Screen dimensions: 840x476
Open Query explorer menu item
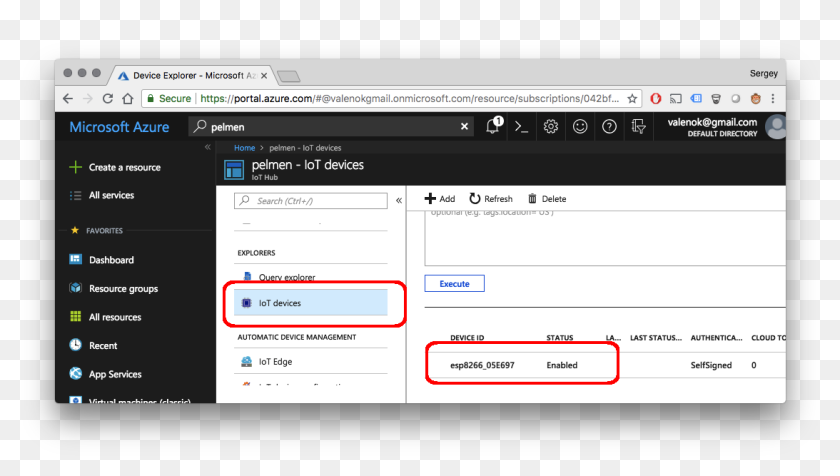tap(286, 277)
